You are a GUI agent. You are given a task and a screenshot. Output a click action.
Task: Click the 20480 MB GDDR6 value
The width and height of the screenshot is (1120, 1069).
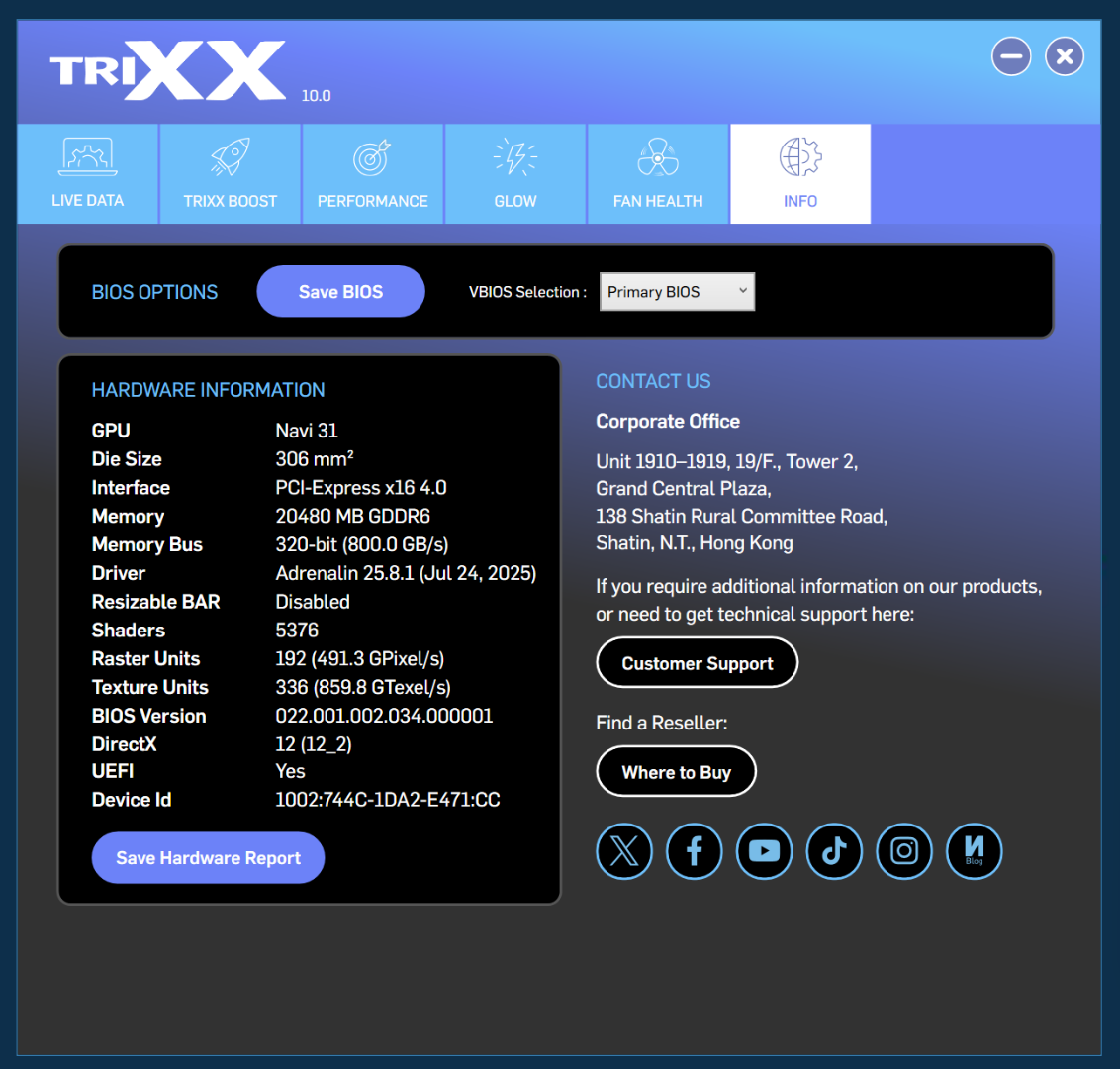pos(353,516)
